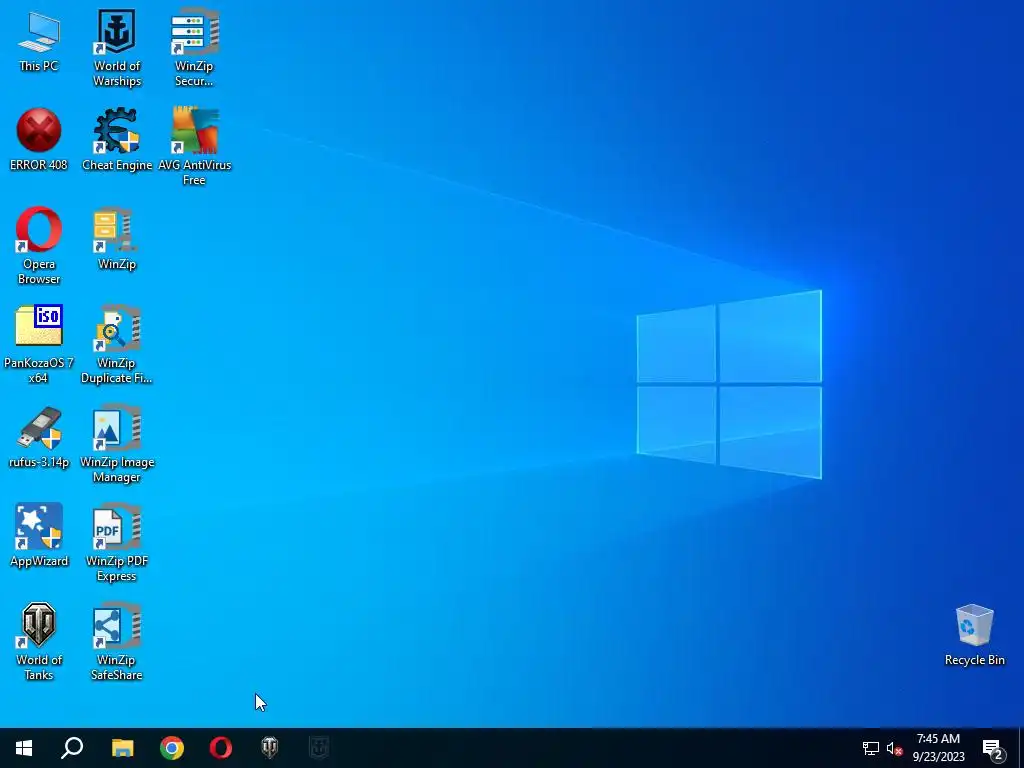The image size is (1024, 768).
Task: Select the Recycle Bin icon
Action: pyautogui.click(x=974, y=635)
